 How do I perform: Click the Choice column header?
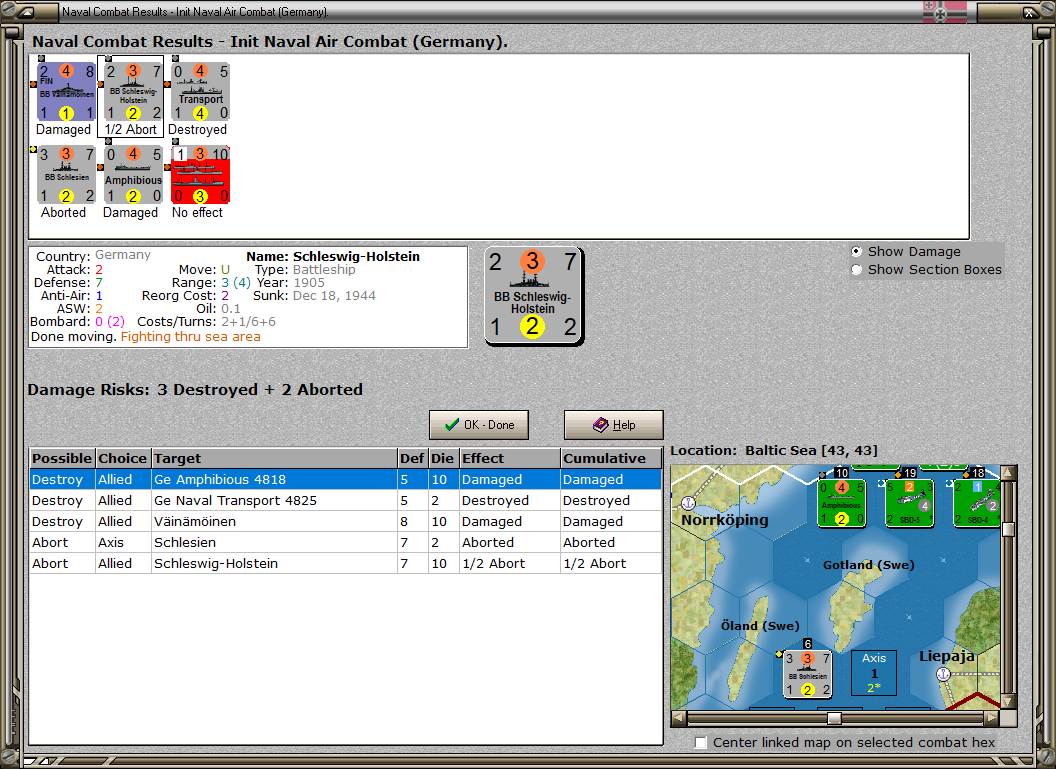(x=123, y=458)
